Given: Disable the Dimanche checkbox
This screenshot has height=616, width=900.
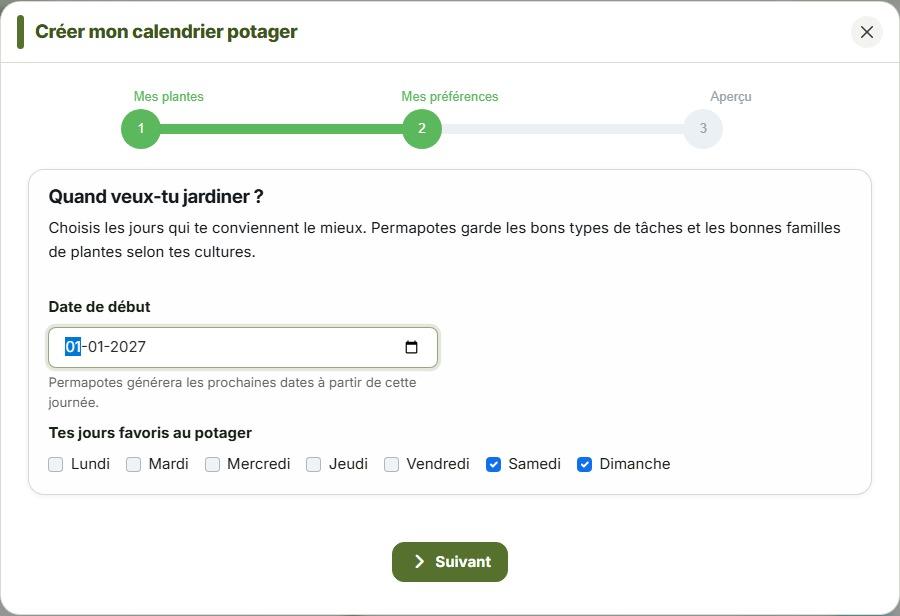Looking at the screenshot, I should 584,464.
